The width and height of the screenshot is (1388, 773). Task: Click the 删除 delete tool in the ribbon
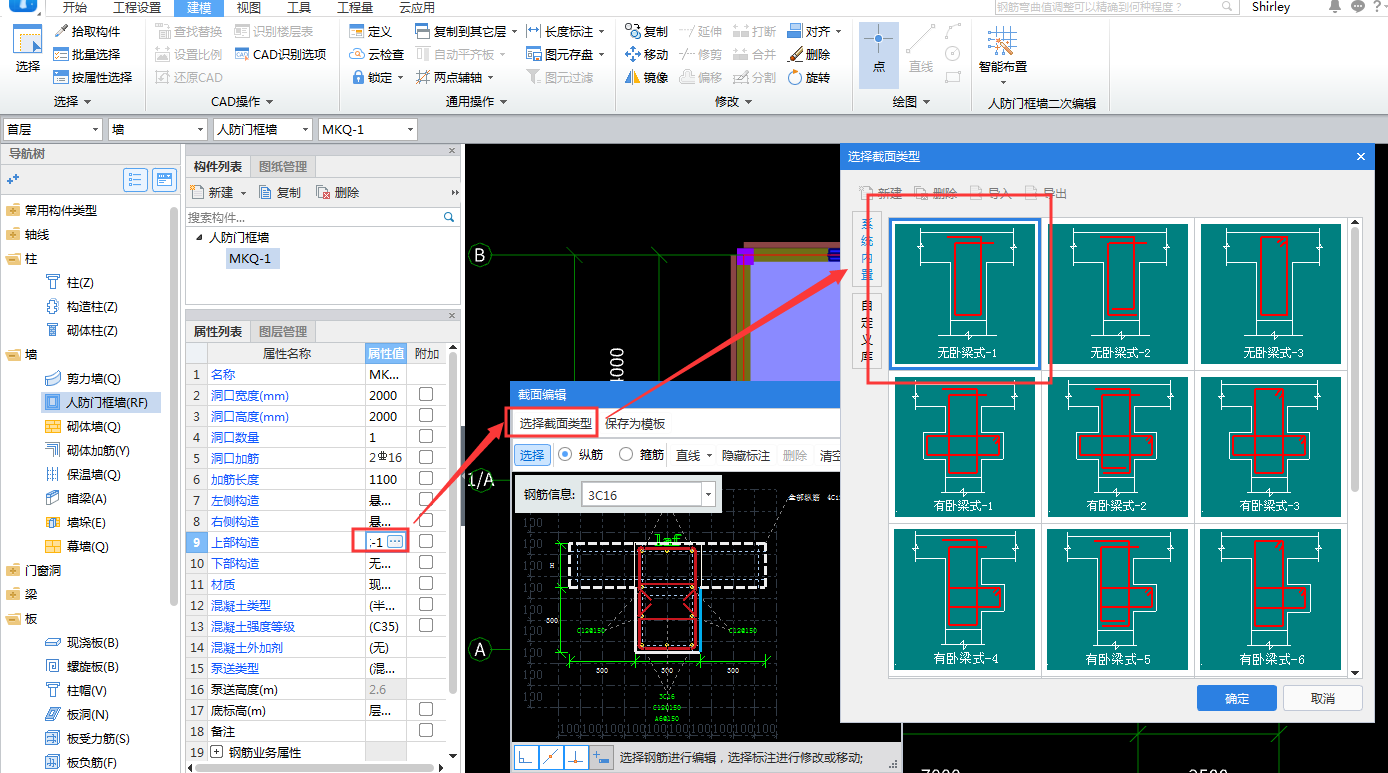(809, 54)
